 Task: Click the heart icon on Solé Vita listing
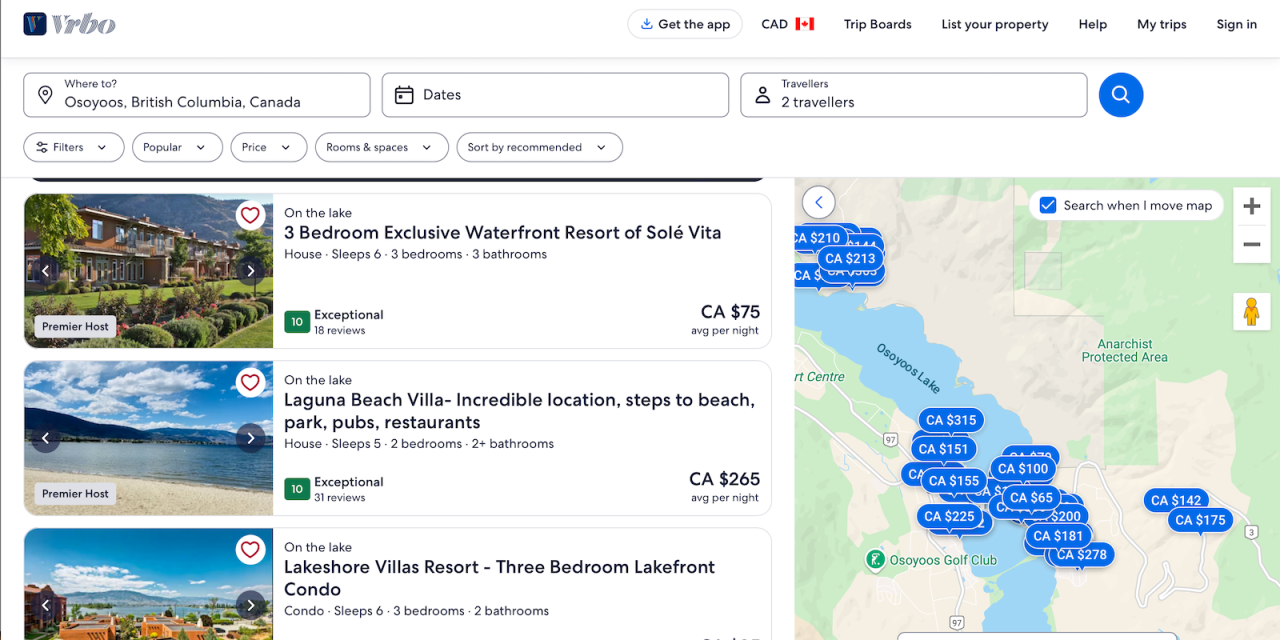251,215
